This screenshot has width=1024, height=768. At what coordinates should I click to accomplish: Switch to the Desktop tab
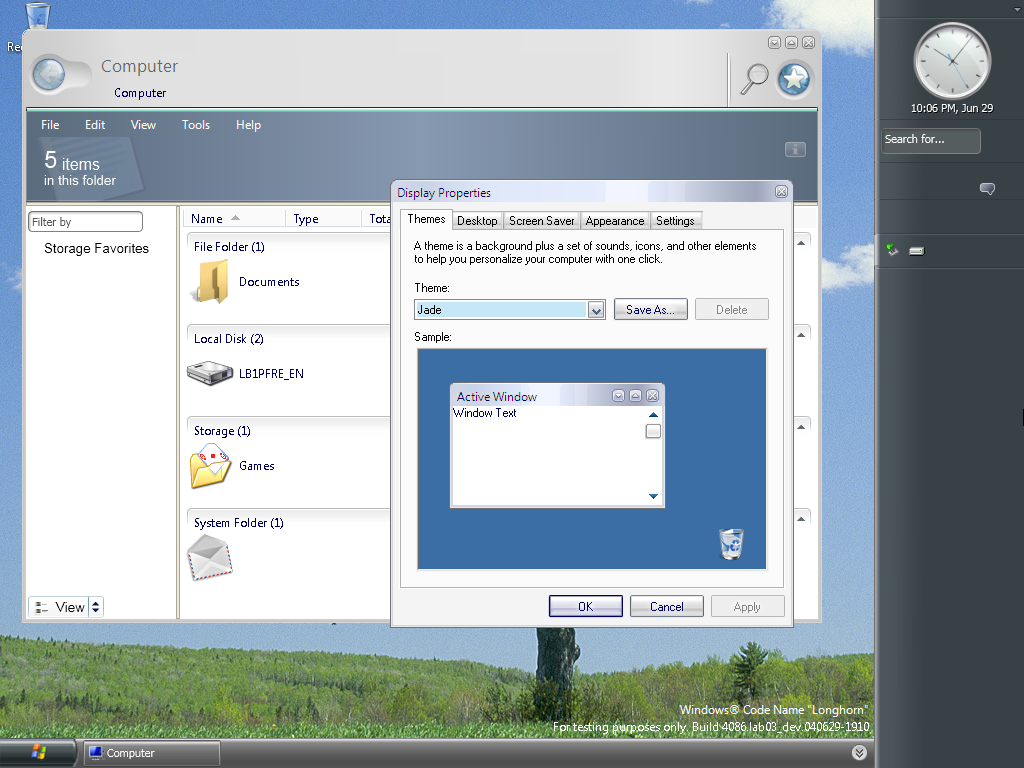click(x=477, y=221)
